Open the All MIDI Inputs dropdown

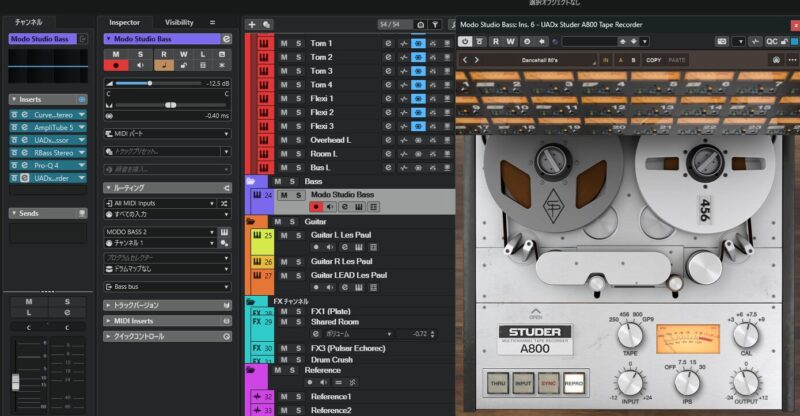pyautogui.click(x=160, y=203)
